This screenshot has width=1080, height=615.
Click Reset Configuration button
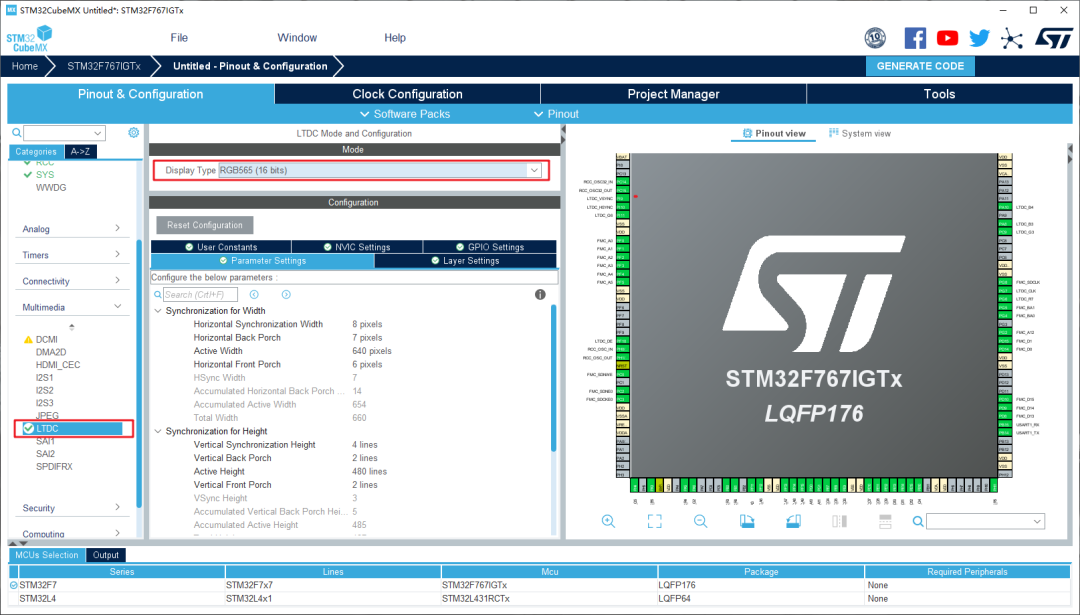tap(205, 225)
